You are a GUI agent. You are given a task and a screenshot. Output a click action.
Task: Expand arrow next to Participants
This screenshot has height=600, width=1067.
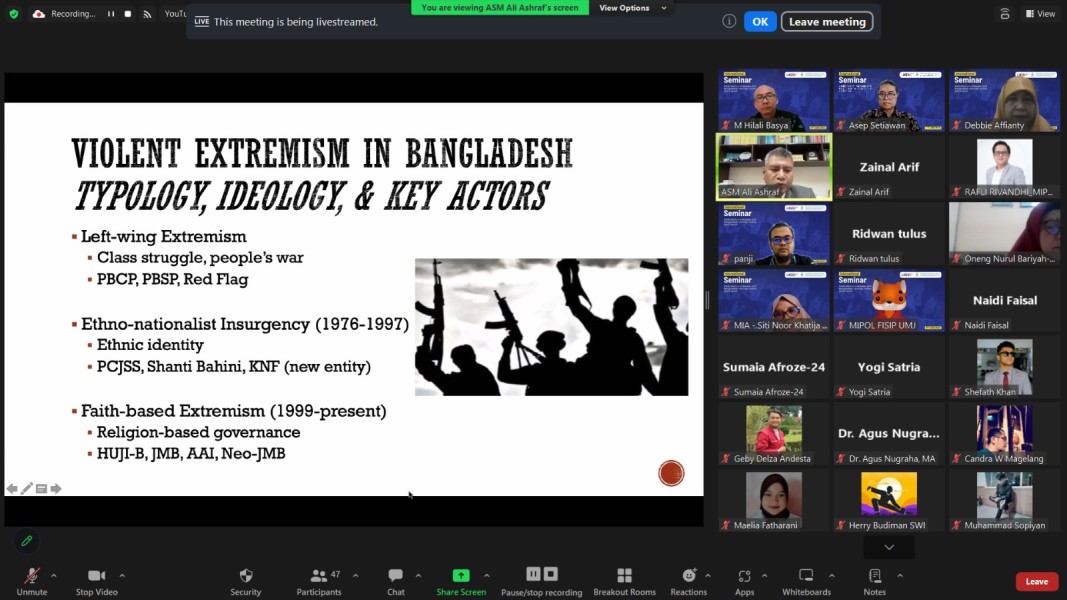click(355, 576)
